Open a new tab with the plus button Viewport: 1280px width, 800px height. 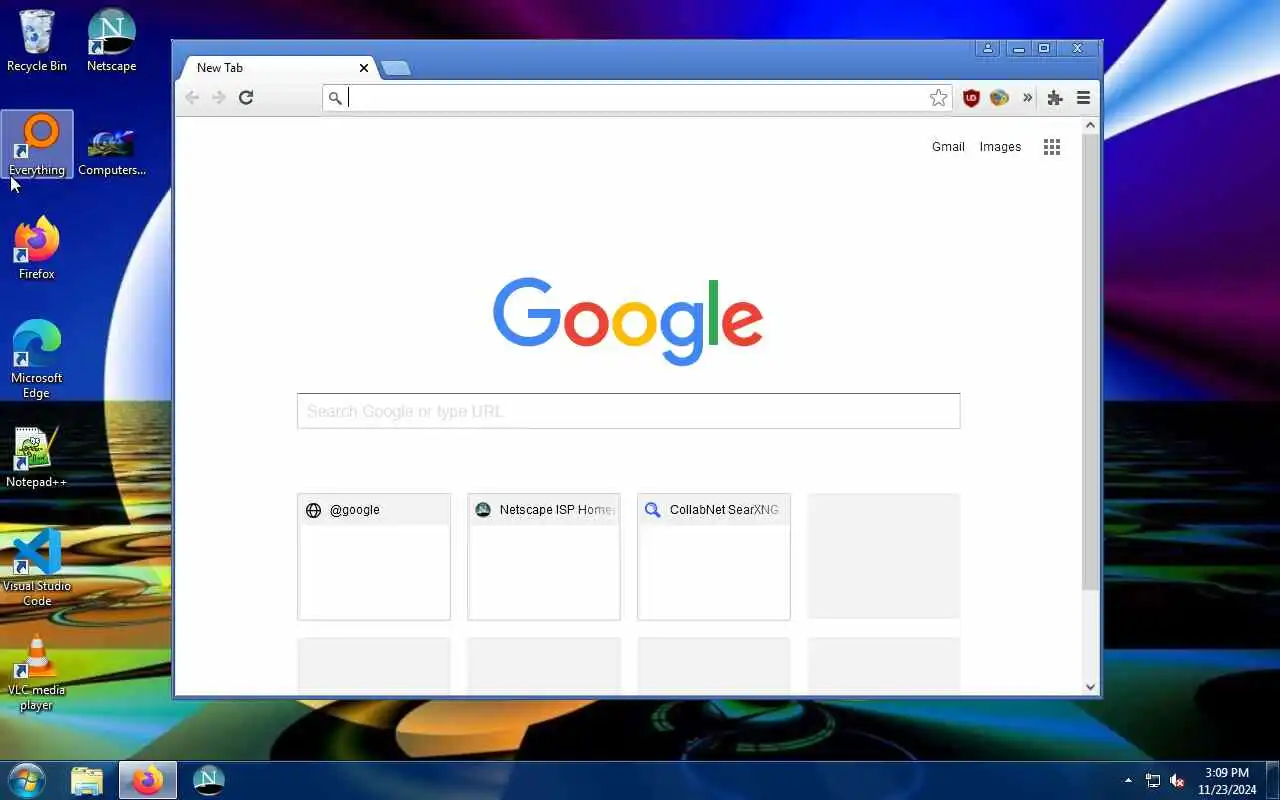click(x=396, y=68)
